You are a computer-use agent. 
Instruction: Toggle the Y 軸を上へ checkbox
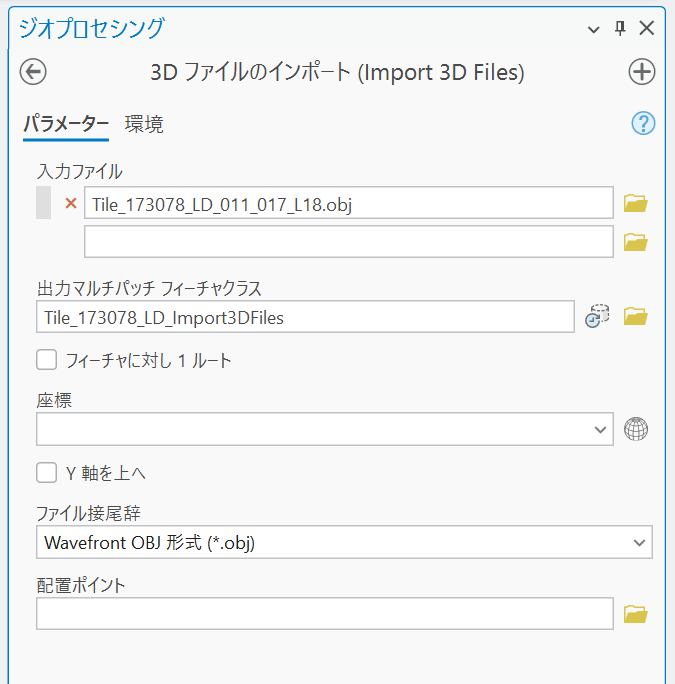(x=46, y=472)
